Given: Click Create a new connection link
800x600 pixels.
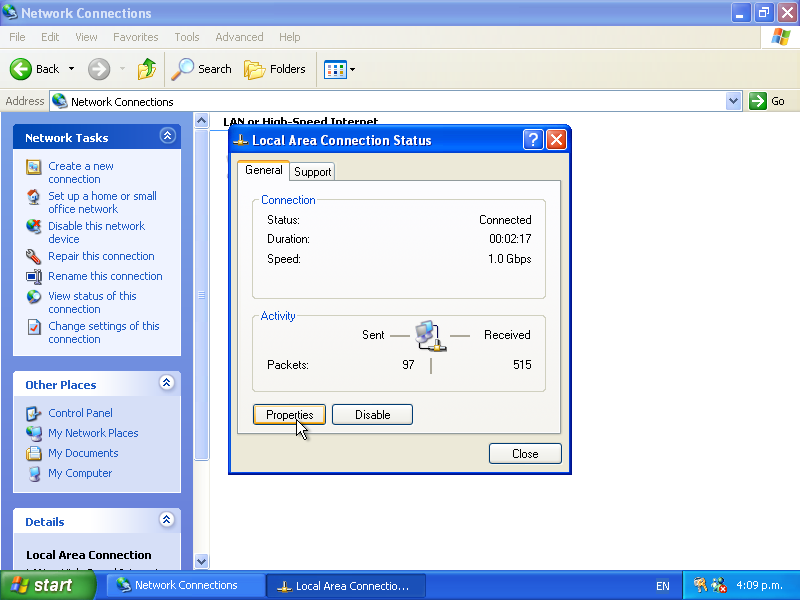Looking at the screenshot, I should 81,172.
